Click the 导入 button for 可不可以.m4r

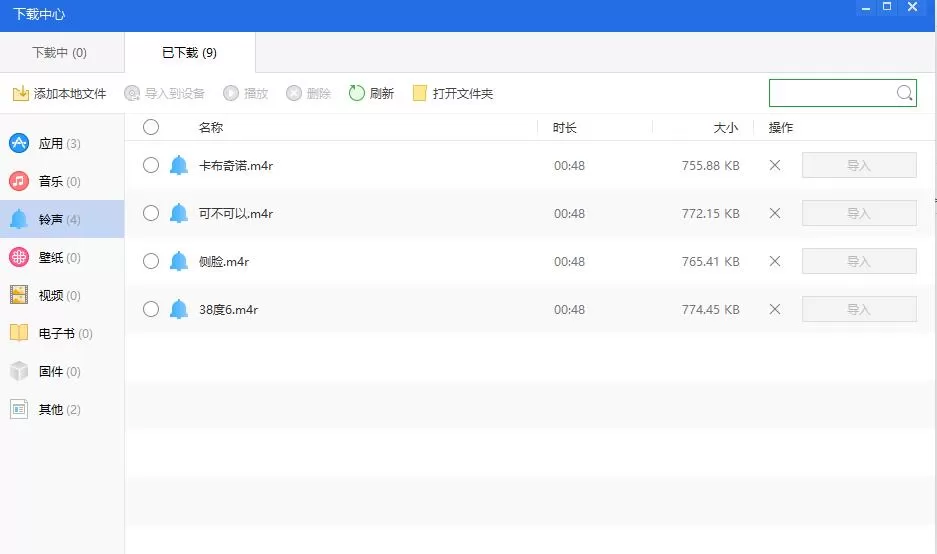(859, 213)
